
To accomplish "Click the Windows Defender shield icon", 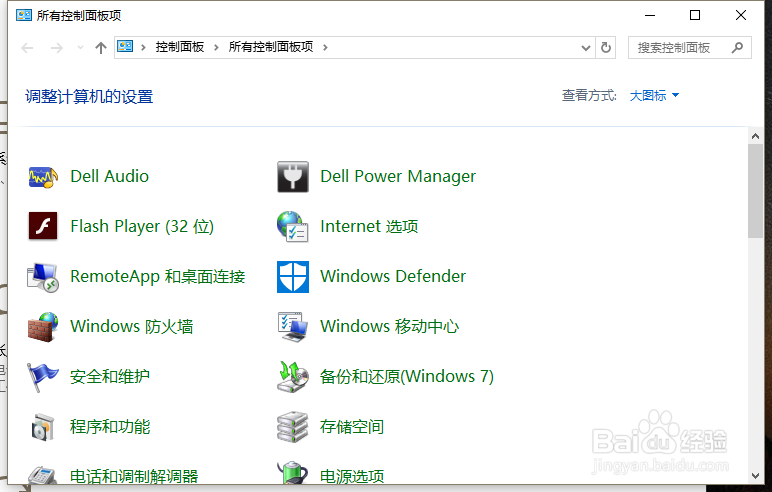I will (x=293, y=277).
